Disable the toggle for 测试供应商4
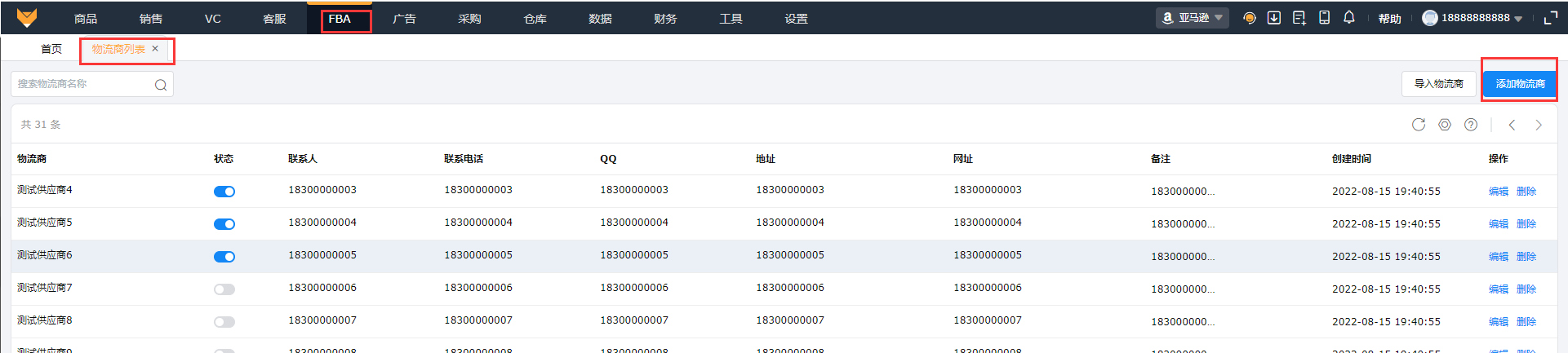This screenshot has height=353, width=1568. point(224,192)
